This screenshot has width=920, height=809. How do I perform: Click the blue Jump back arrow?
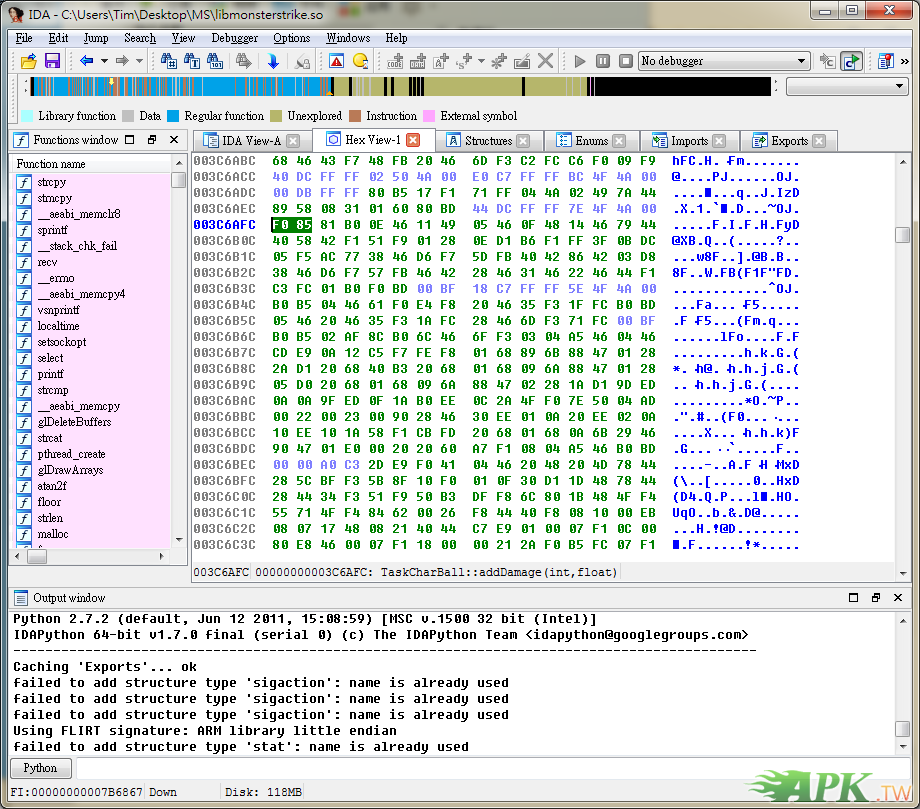[x=87, y=61]
